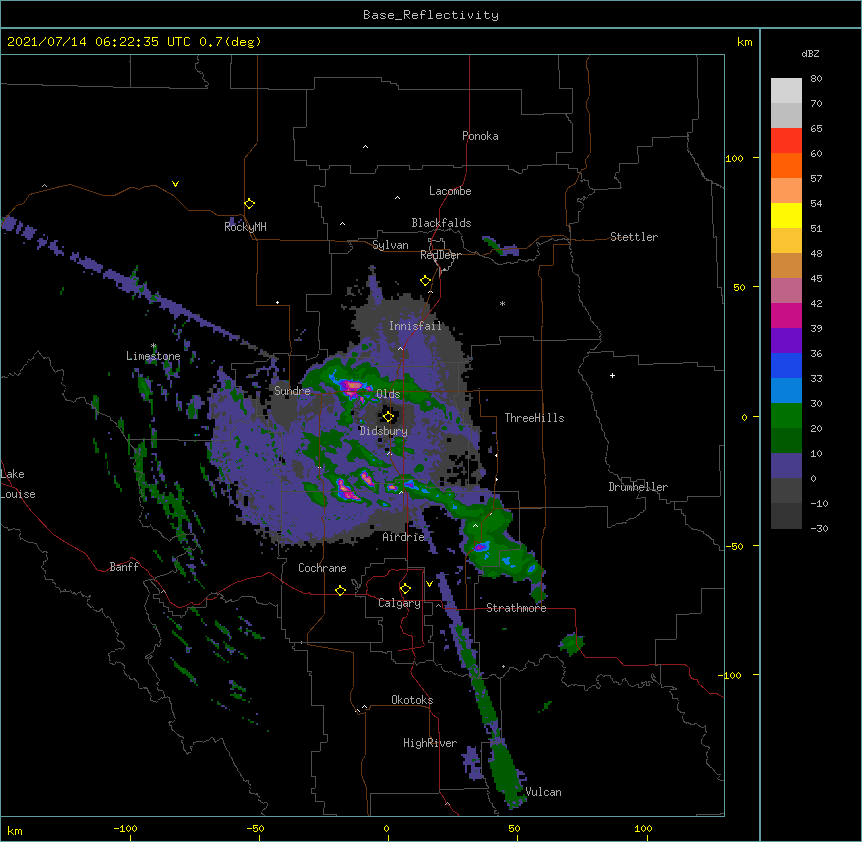Image resolution: width=862 pixels, height=842 pixels.
Task: Click the Stettler city label
Action: click(x=633, y=237)
